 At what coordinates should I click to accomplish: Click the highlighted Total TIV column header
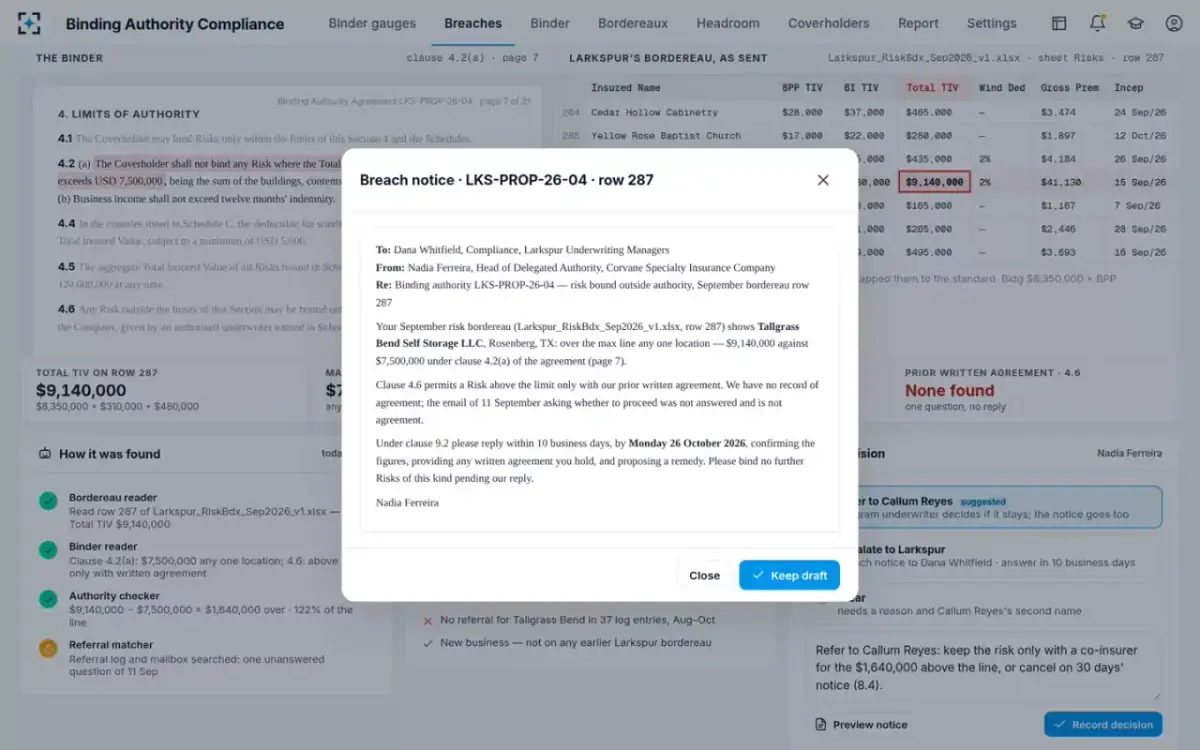point(932,88)
